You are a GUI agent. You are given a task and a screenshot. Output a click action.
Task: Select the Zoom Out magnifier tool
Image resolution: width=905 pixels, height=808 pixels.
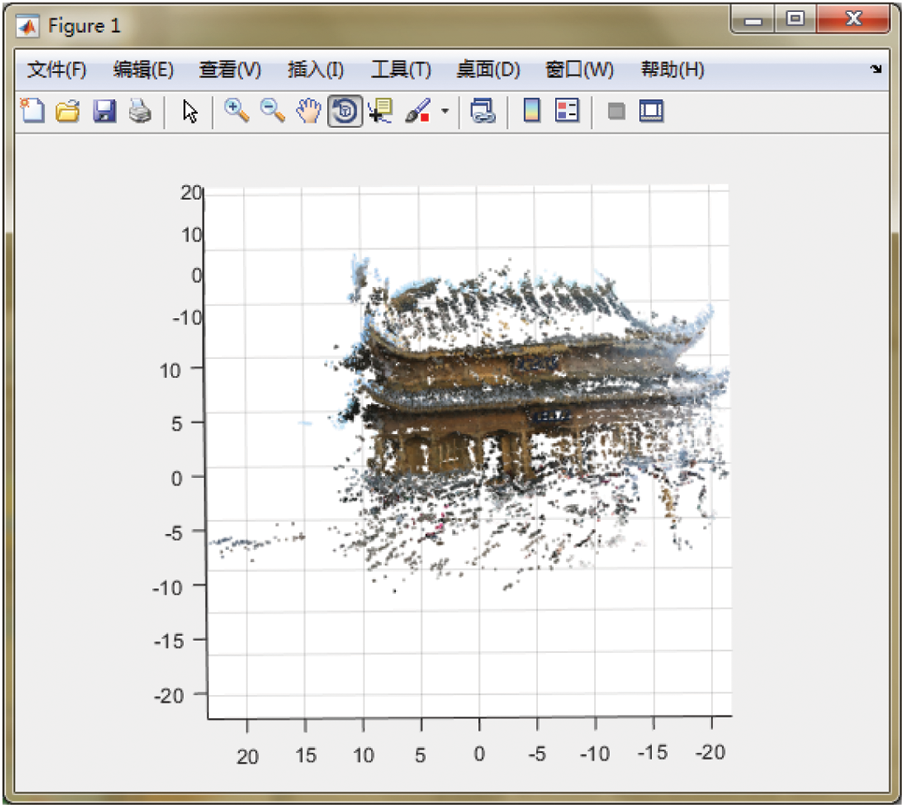(272, 111)
